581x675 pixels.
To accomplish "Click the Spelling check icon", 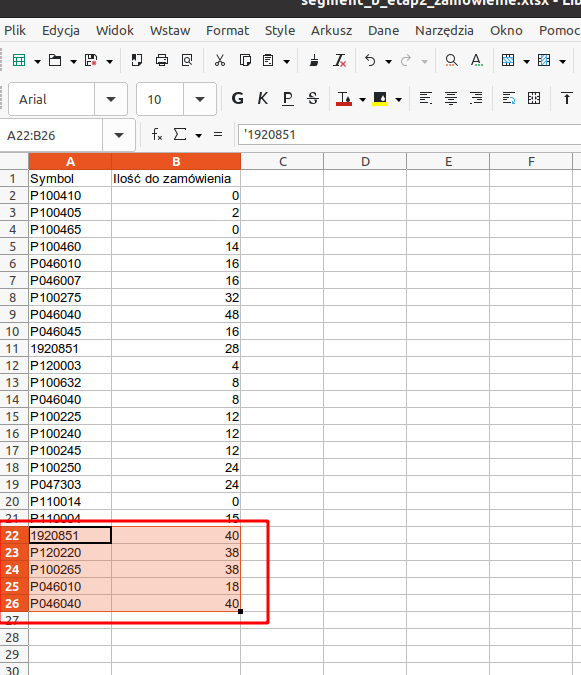I will 476,60.
